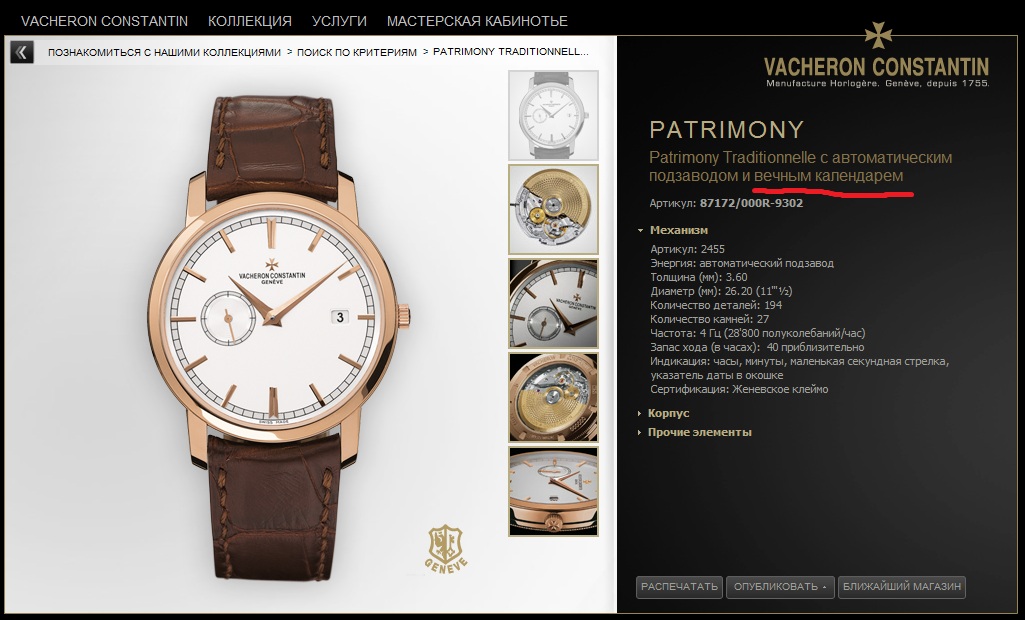Expand the Корпус section
Screen dimensions: 1025x620
tap(664, 413)
